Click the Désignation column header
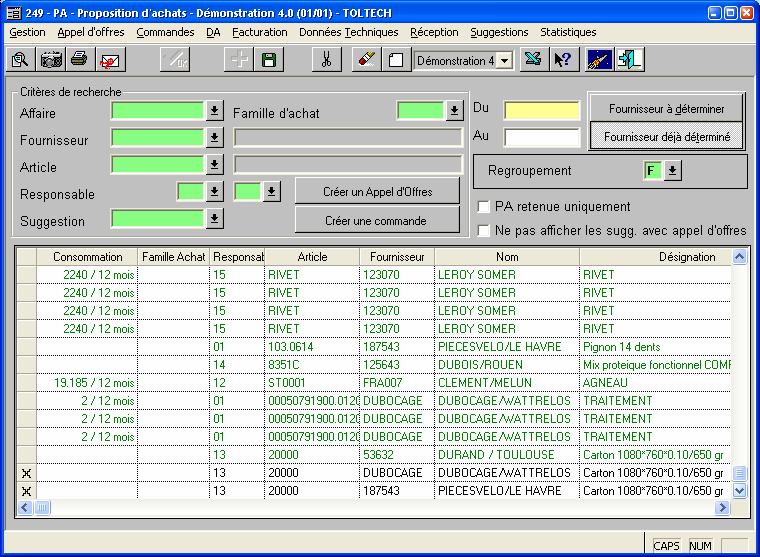This screenshot has width=760, height=557. coord(655,257)
